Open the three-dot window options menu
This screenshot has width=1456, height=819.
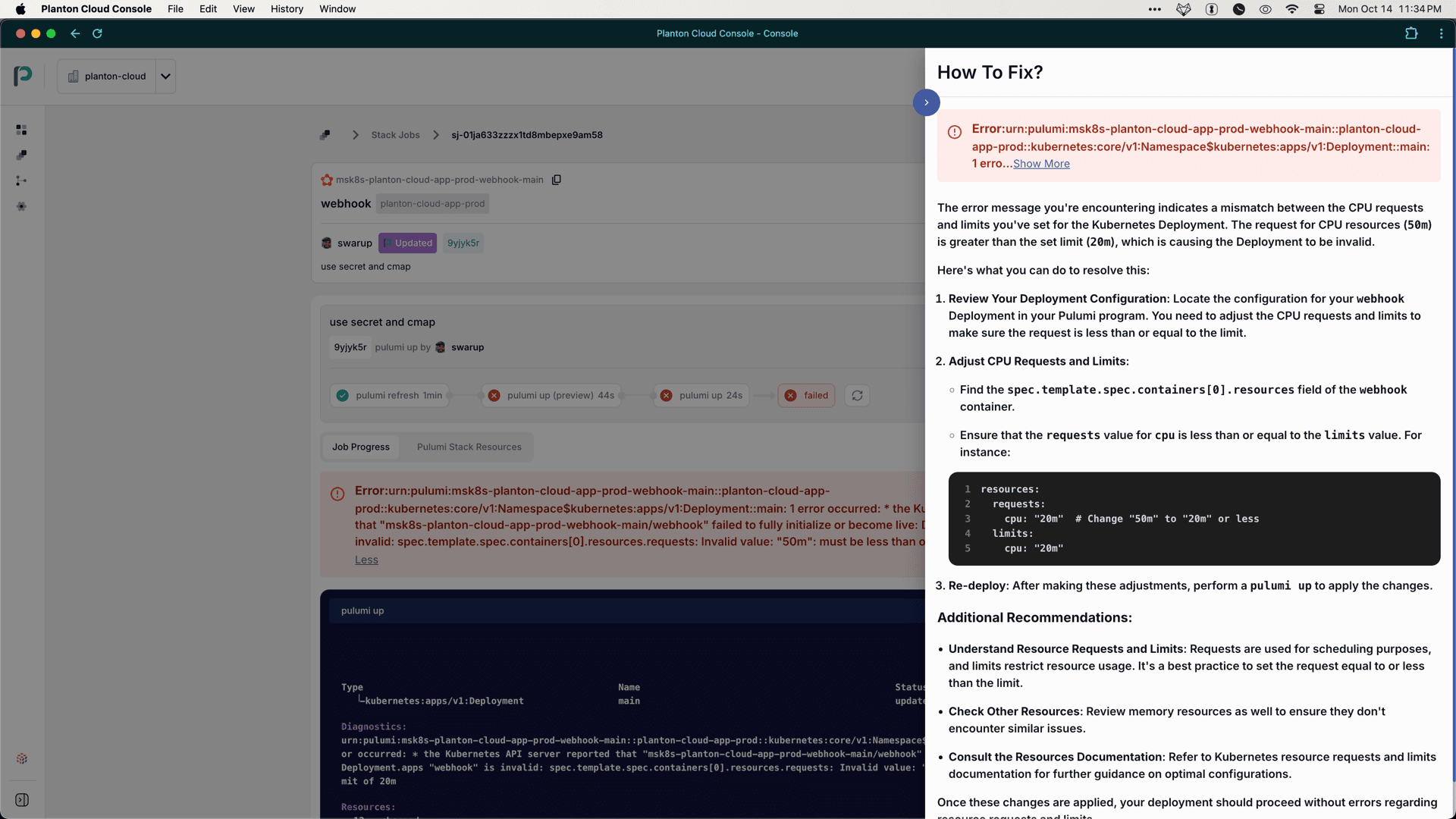pyautogui.click(x=1441, y=33)
